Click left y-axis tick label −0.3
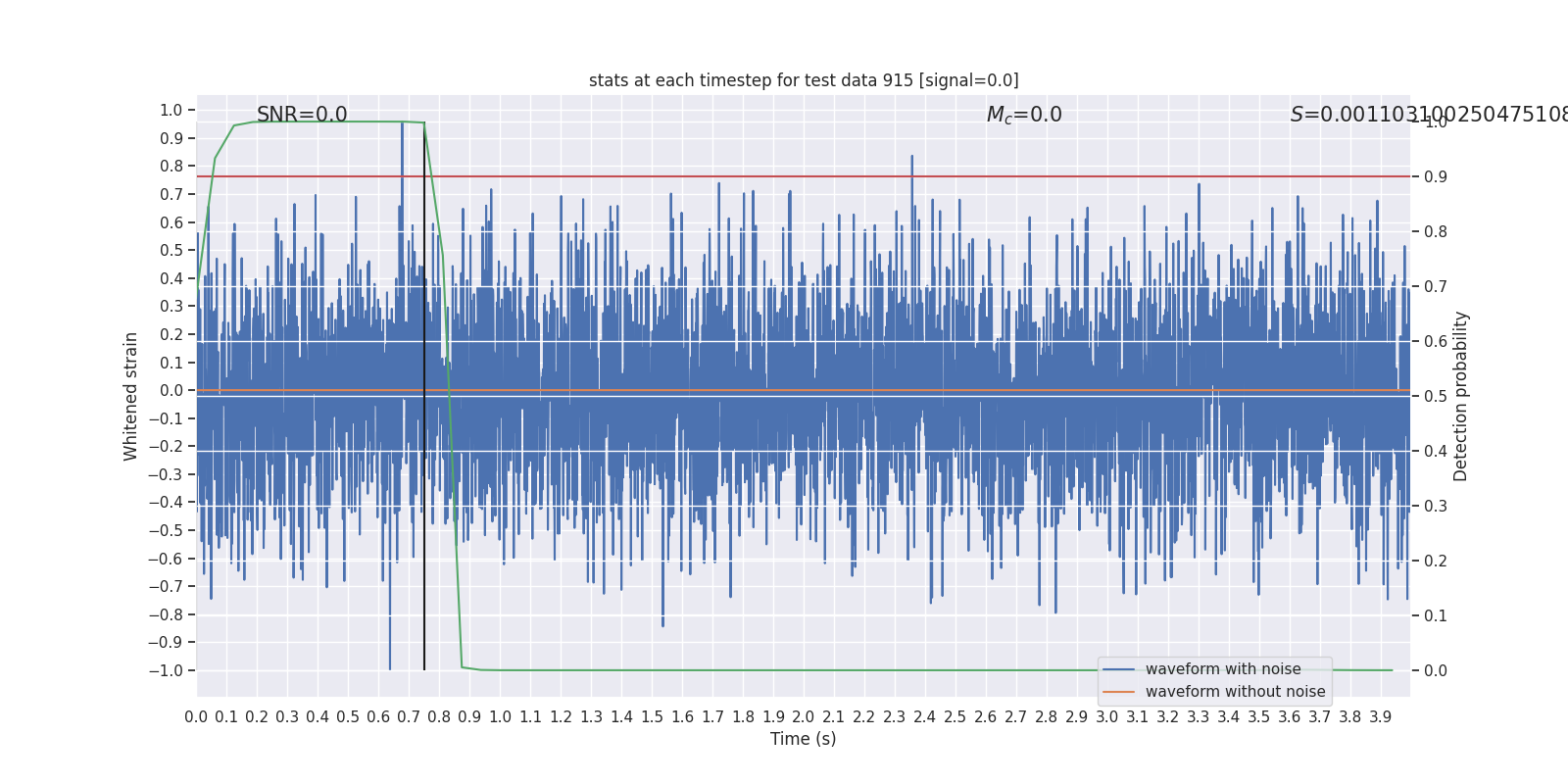 coord(166,475)
